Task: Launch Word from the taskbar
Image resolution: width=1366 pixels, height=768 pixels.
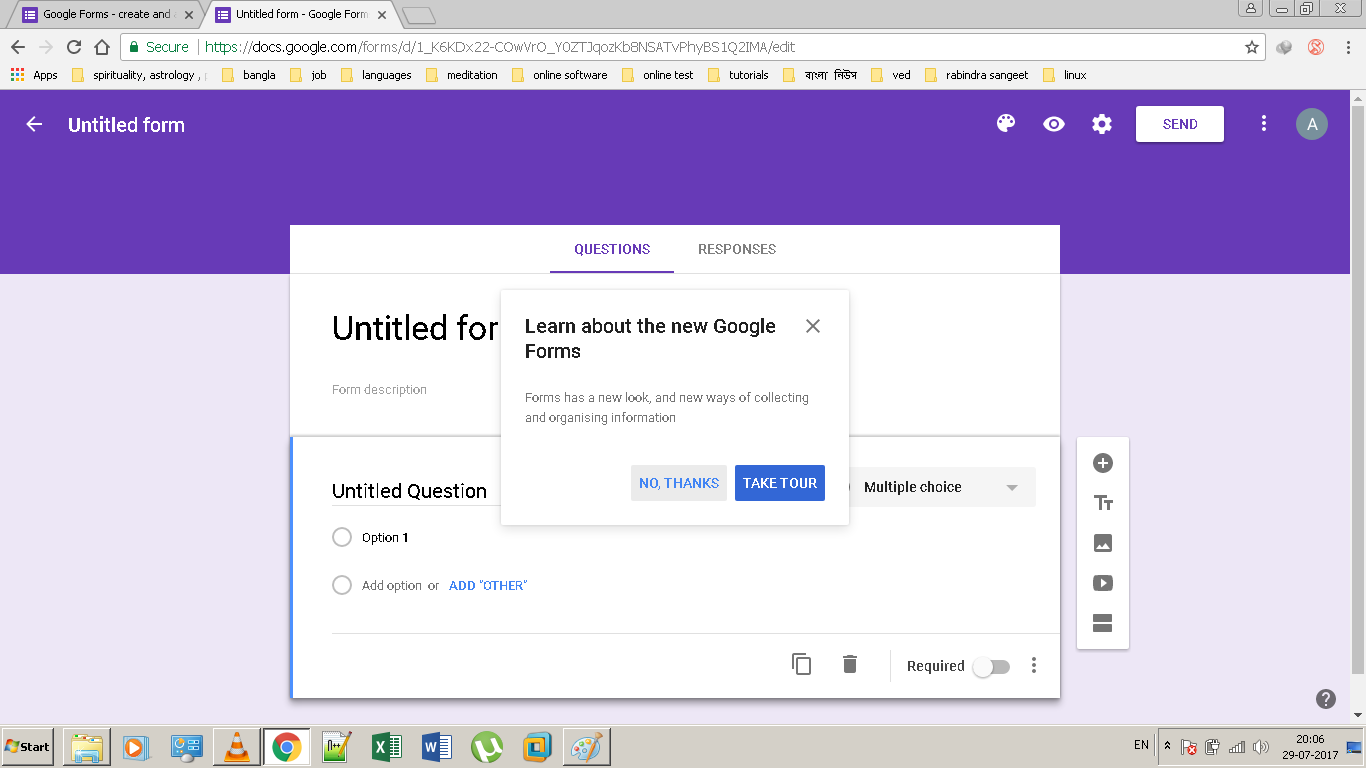Action: (436, 747)
